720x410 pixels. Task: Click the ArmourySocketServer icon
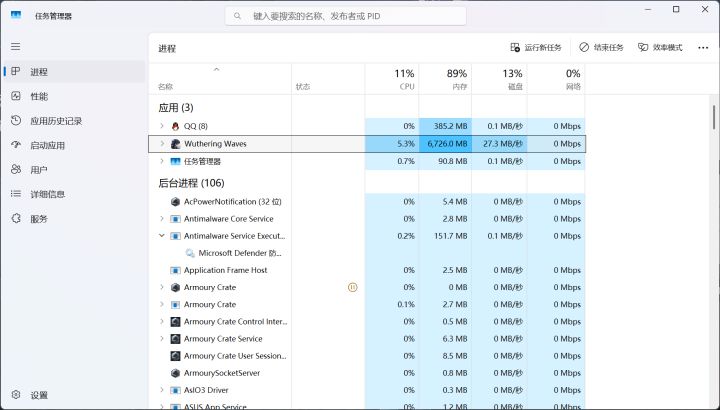175,373
